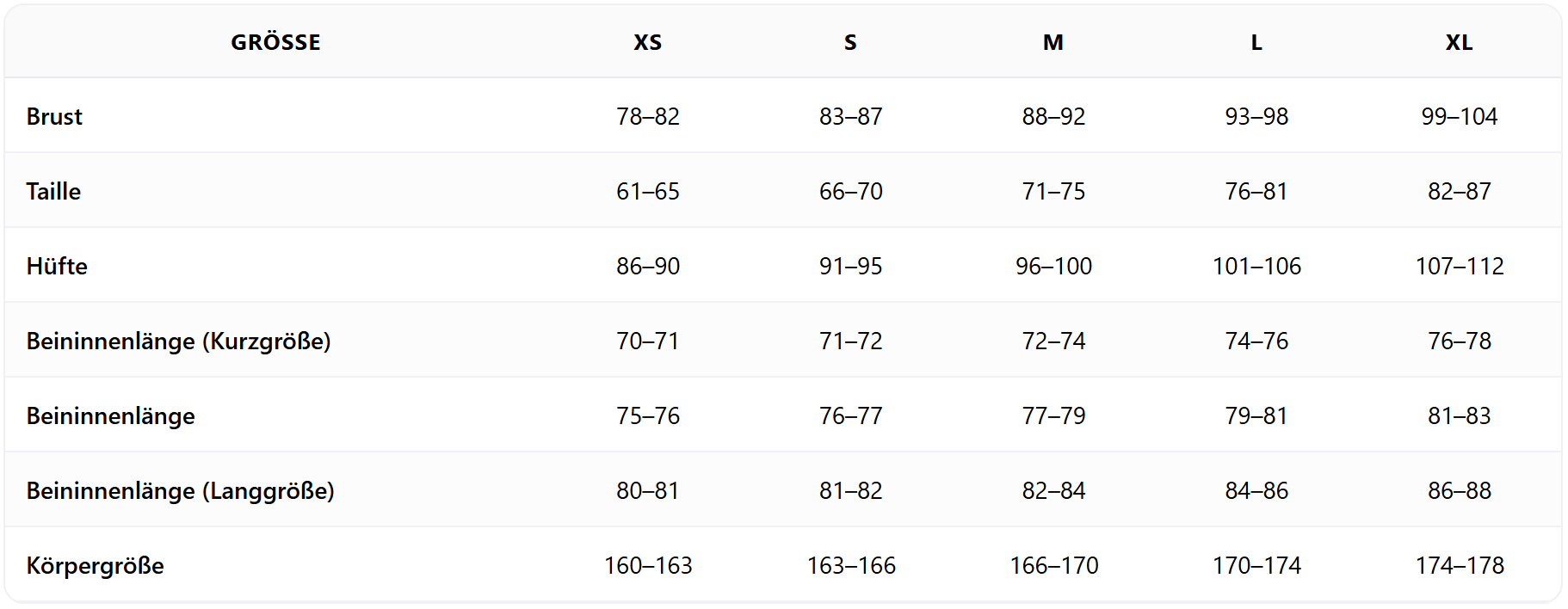Image resolution: width=1568 pixels, height=609 pixels.
Task: Select the S size column header
Action: (x=850, y=42)
